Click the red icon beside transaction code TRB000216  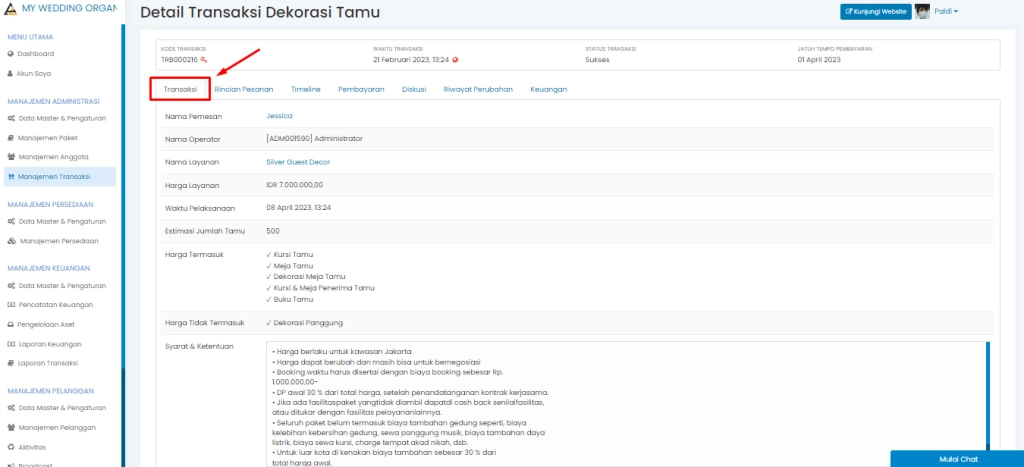coord(203,60)
